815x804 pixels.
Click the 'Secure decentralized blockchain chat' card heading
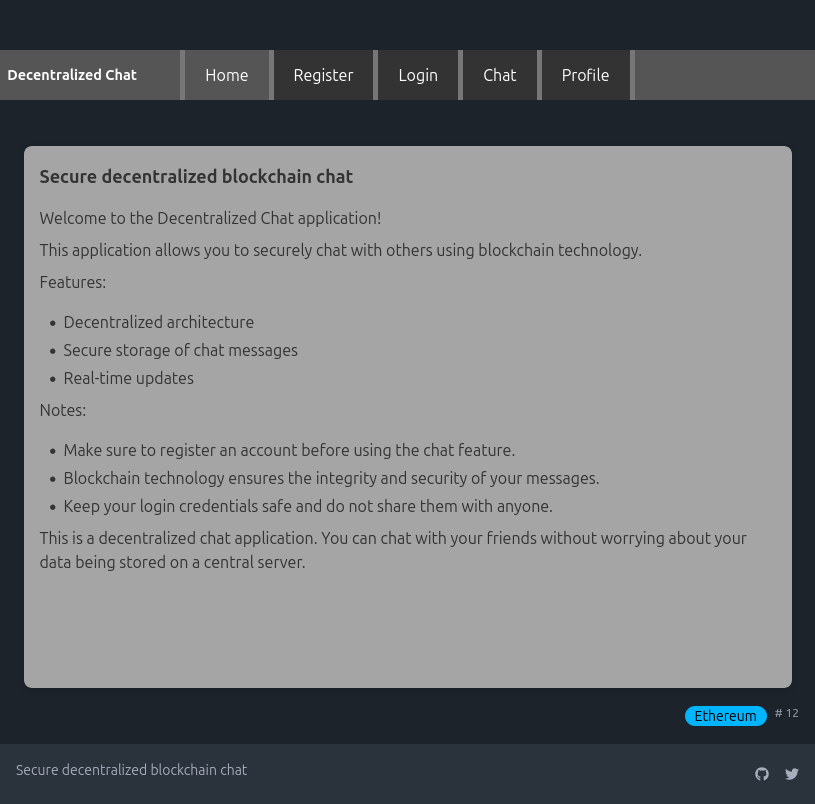pos(196,177)
